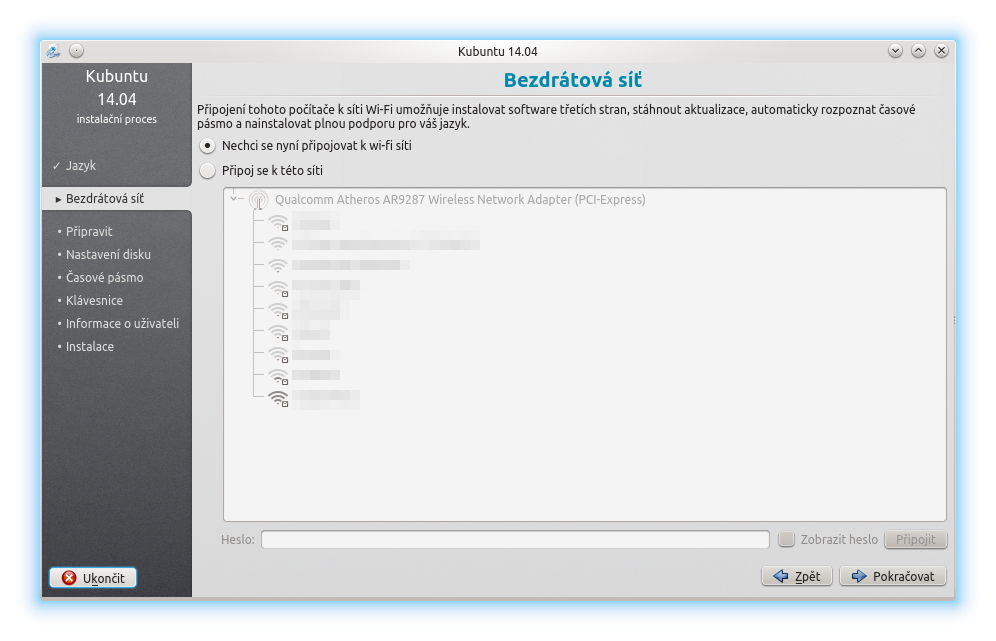Click the wireless adapter antenna icon
Image resolution: width=996 pixels, height=641 pixels.
(259, 200)
